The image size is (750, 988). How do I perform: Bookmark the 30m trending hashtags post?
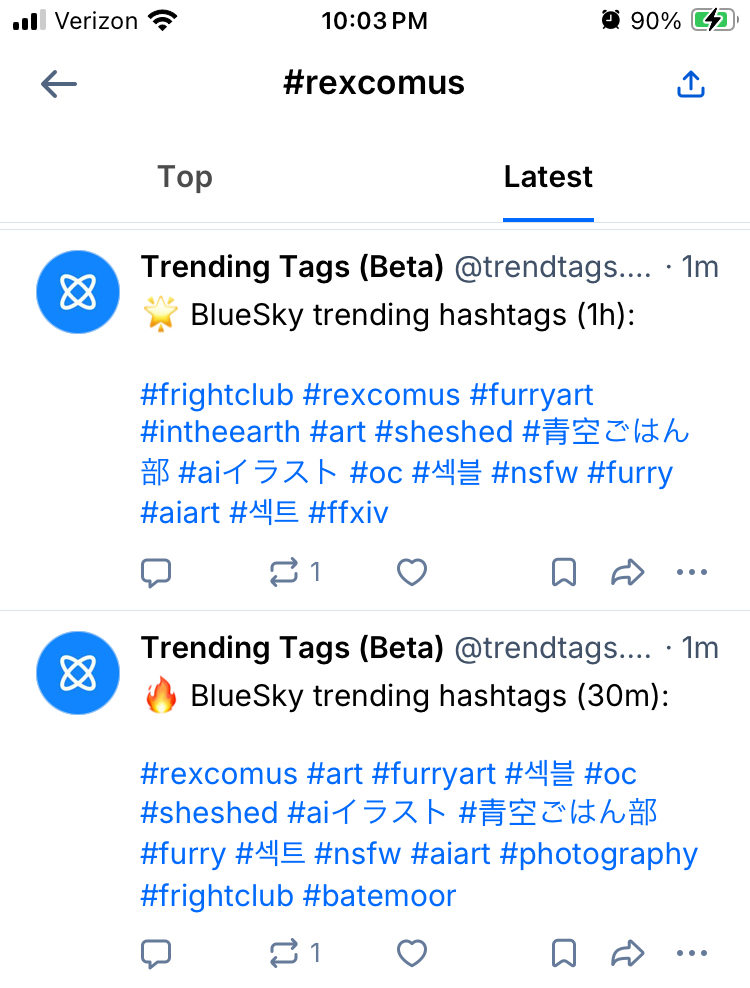pos(564,954)
